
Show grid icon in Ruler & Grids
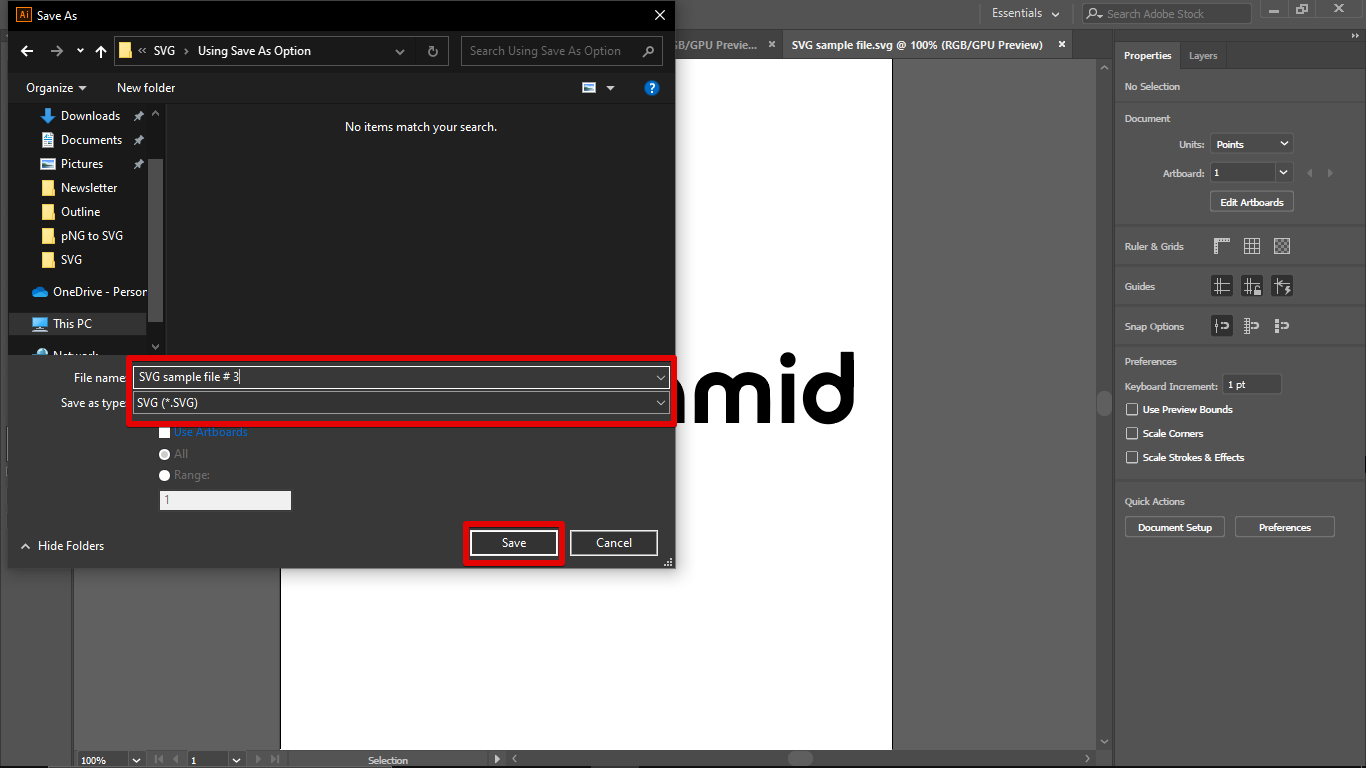coord(1252,246)
